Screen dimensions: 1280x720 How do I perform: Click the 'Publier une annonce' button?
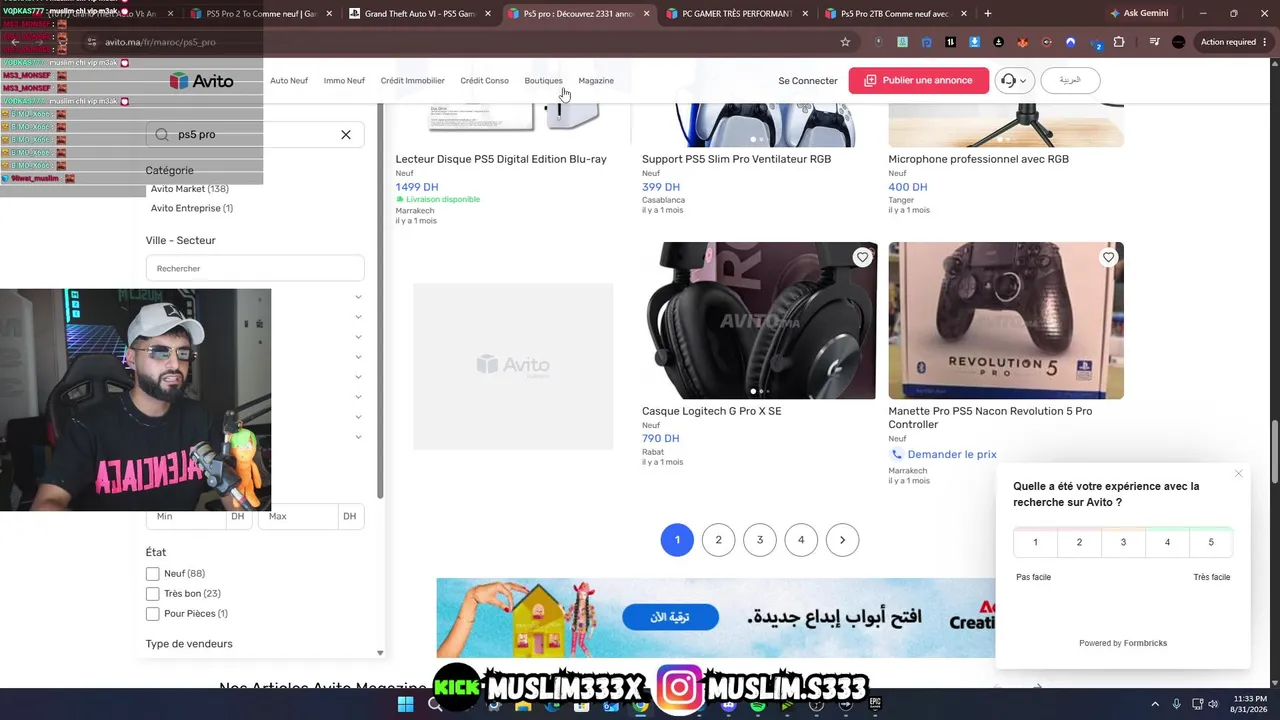coord(918,81)
